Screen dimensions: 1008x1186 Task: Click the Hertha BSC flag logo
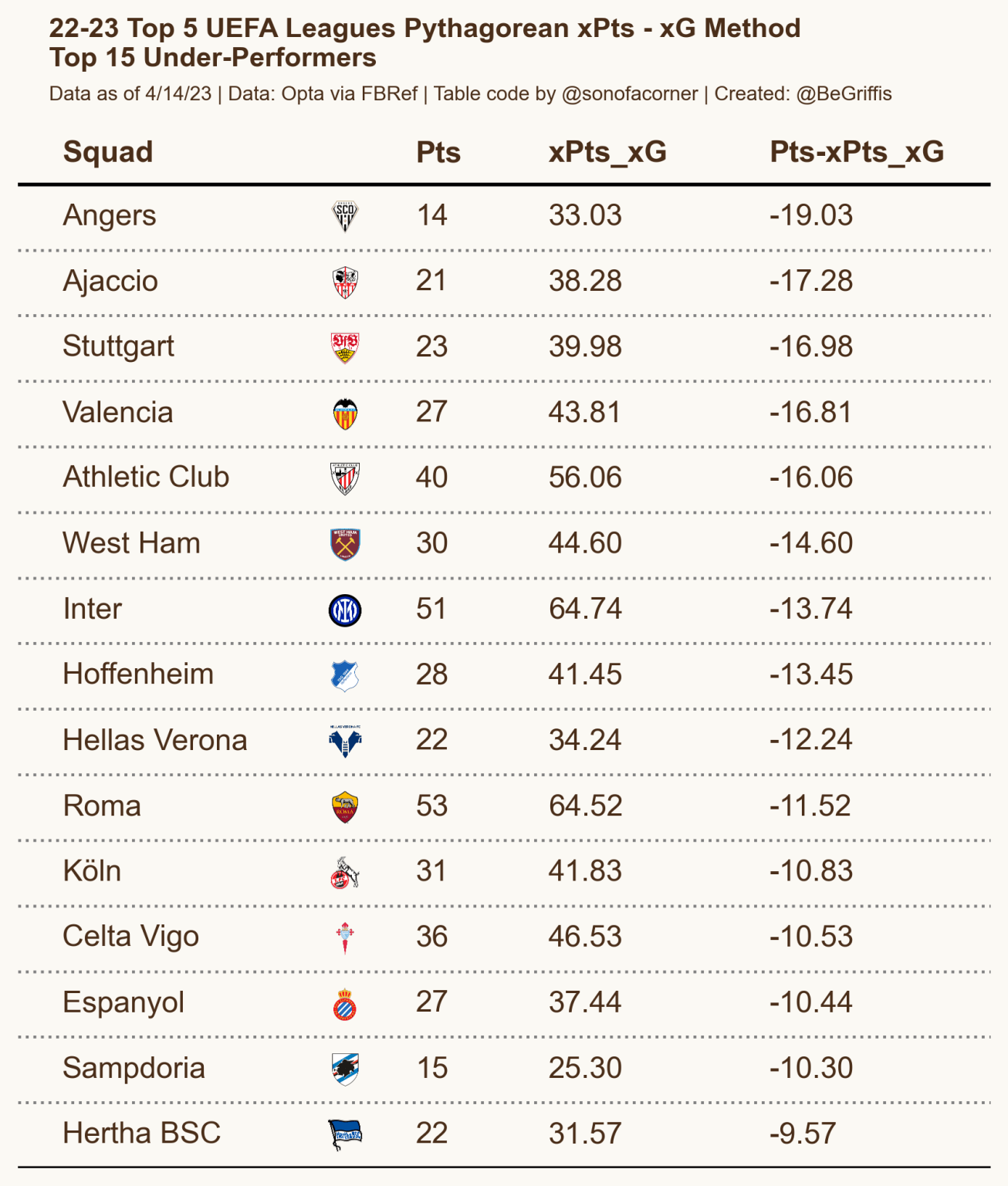click(x=345, y=1134)
